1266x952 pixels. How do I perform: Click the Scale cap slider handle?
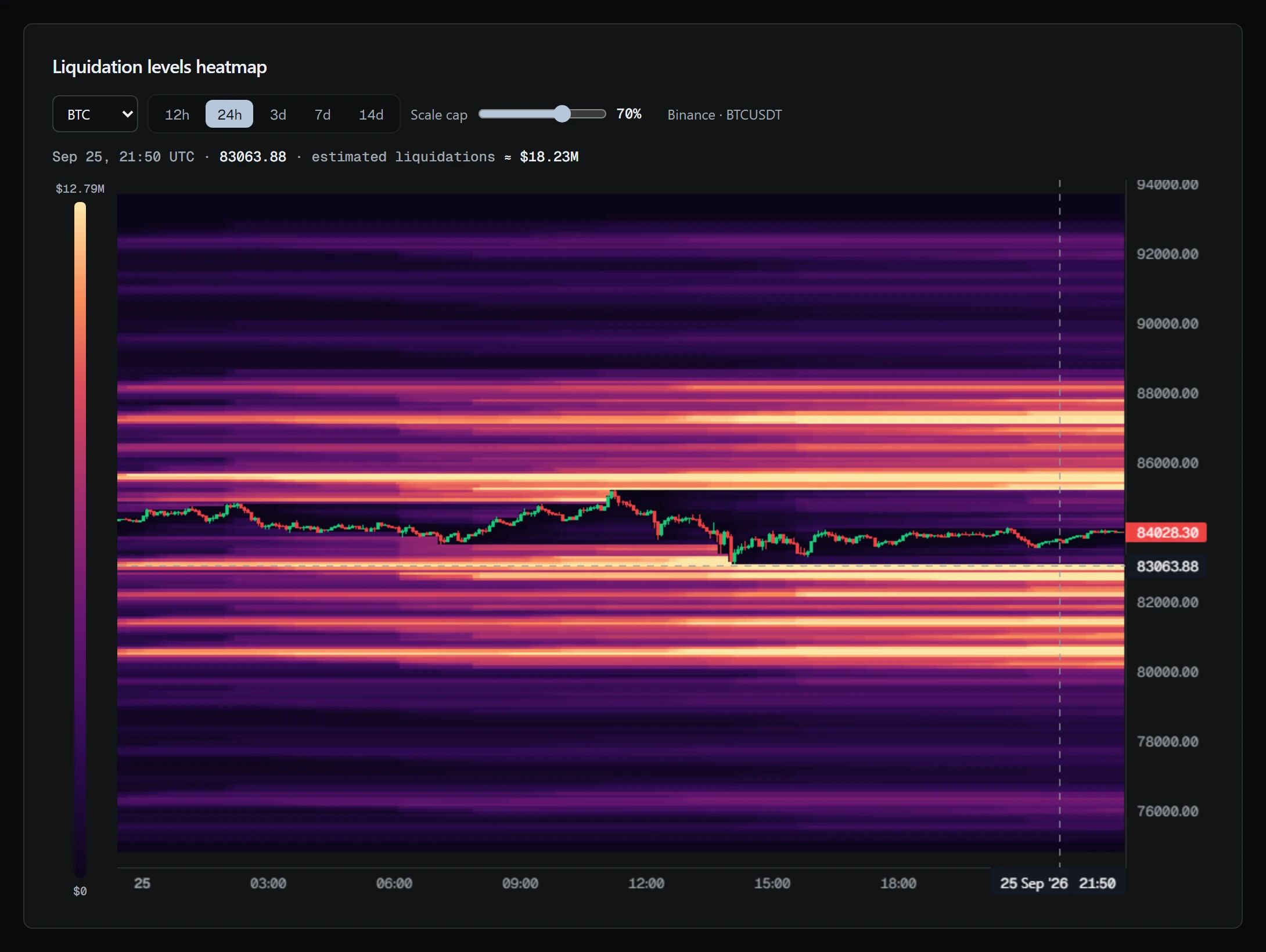coord(562,114)
